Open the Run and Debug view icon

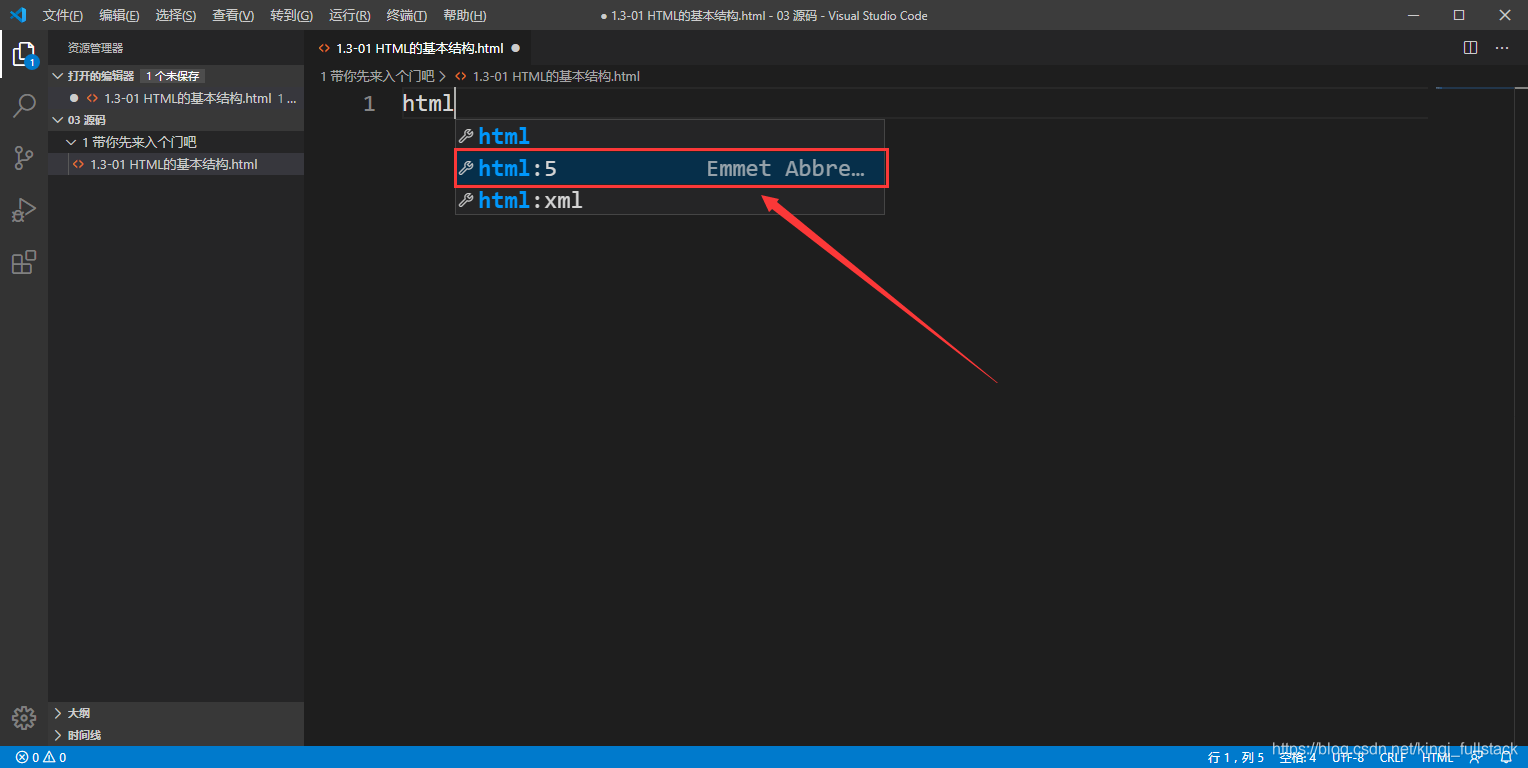point(24,210)
